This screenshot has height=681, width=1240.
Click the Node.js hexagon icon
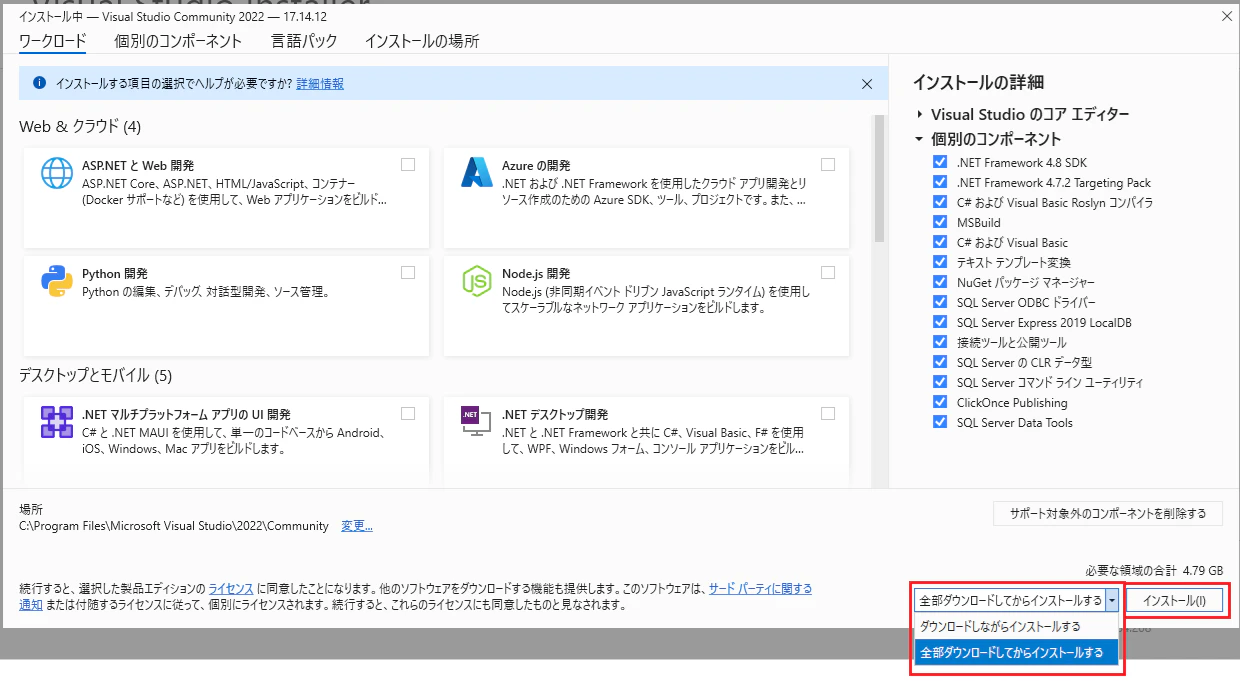tap(477, 280)
